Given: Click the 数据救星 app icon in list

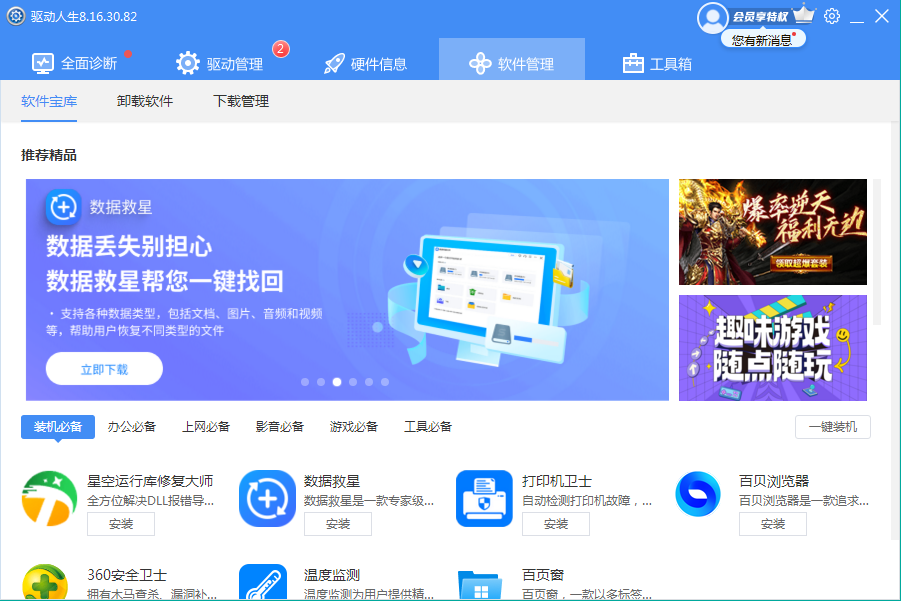Looking at the screenshot, I should pos(267,498).
